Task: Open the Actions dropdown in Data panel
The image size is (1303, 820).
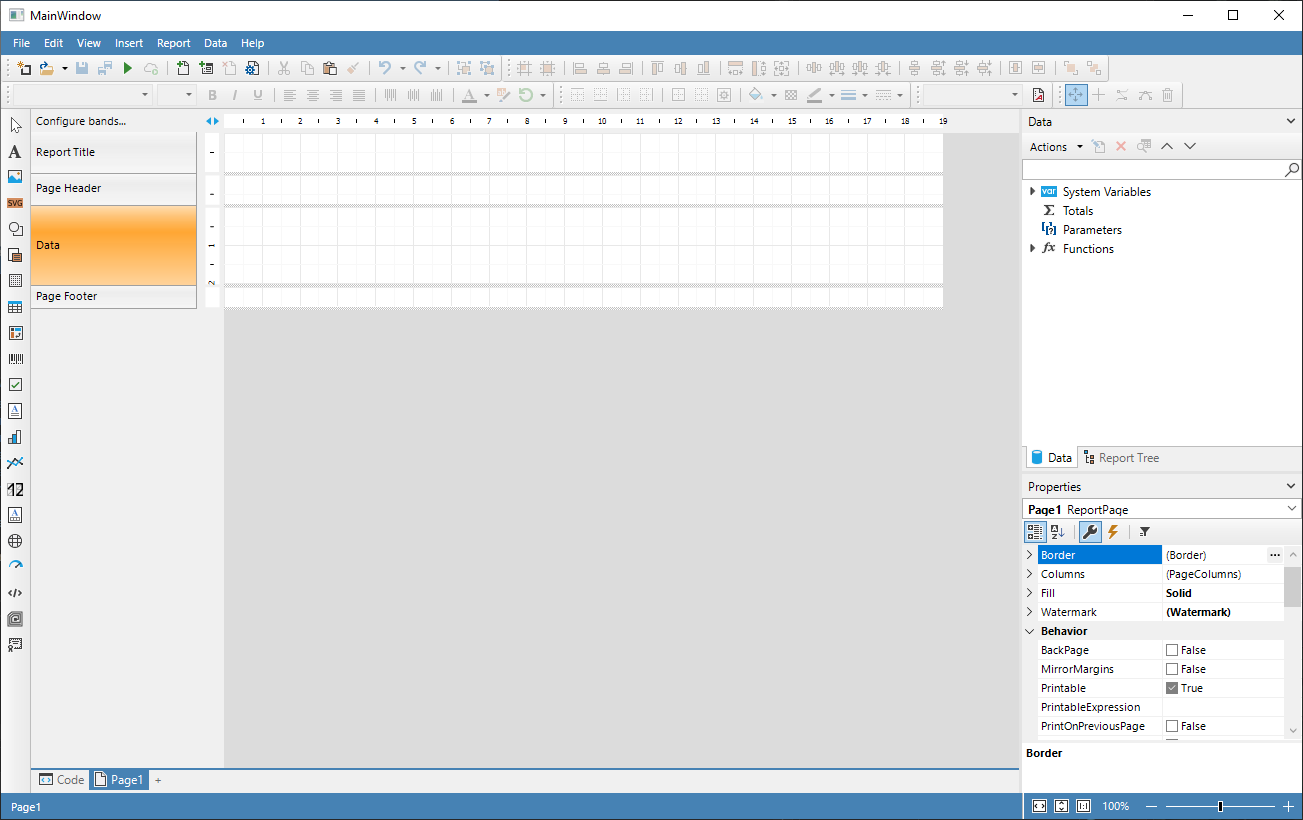Action: (x=1055, y=147)
